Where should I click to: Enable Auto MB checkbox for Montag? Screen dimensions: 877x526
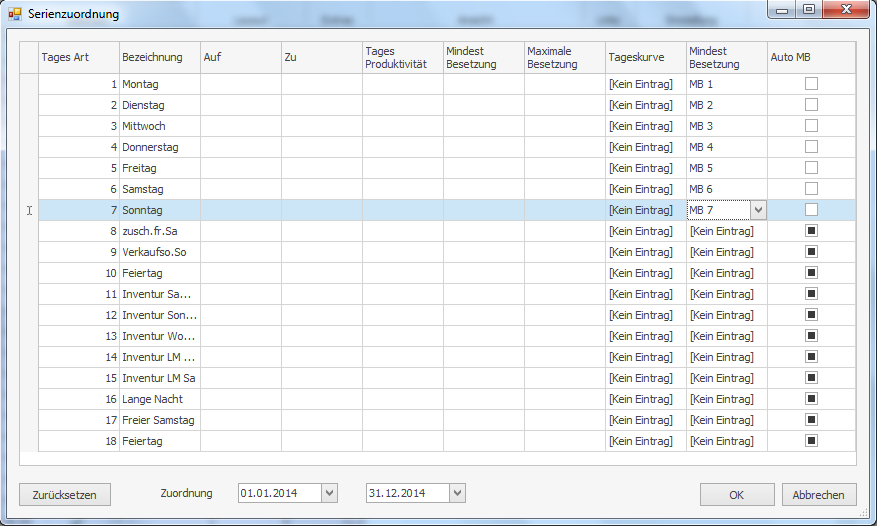tap(811, 84)
